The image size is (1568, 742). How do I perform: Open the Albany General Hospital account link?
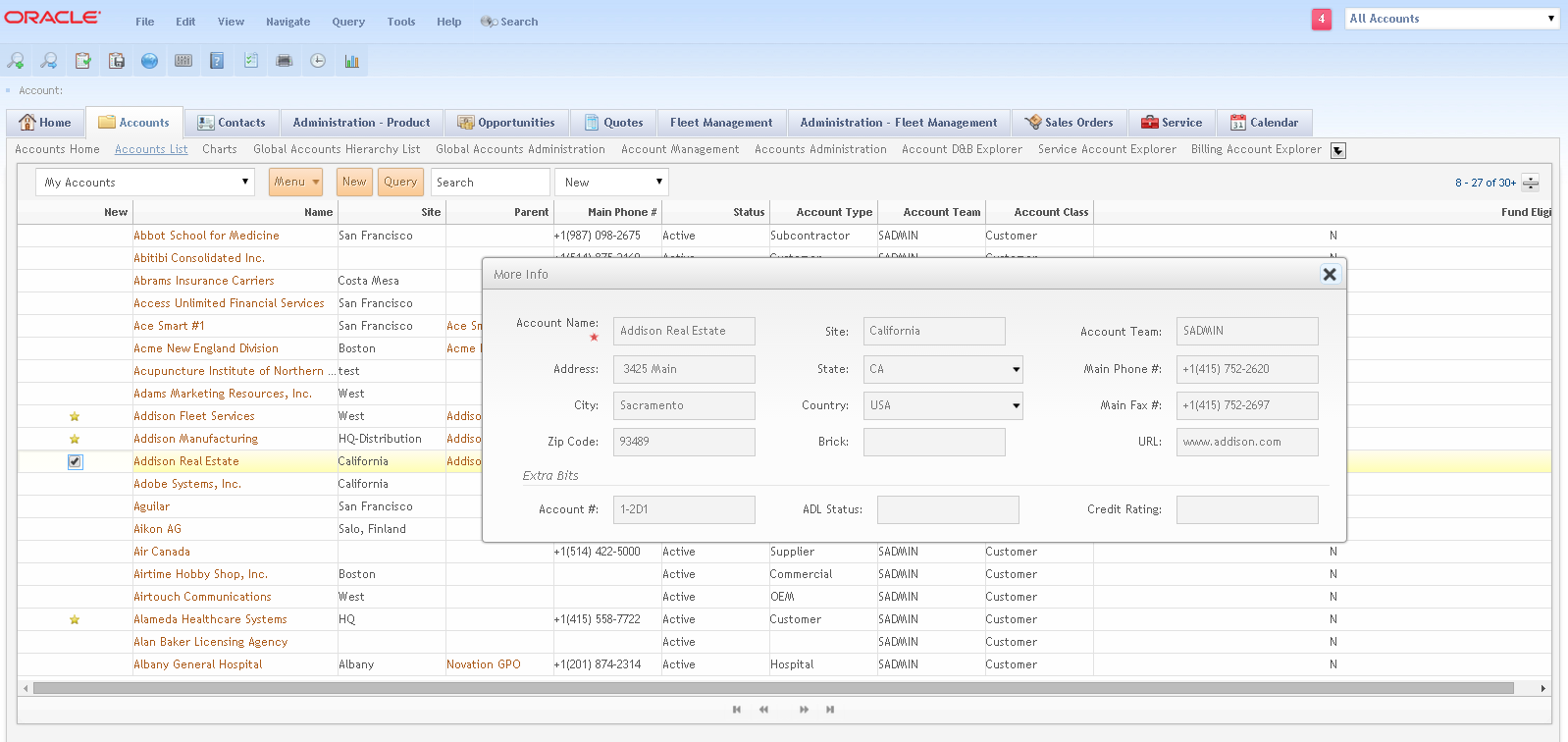click(198, 664)
